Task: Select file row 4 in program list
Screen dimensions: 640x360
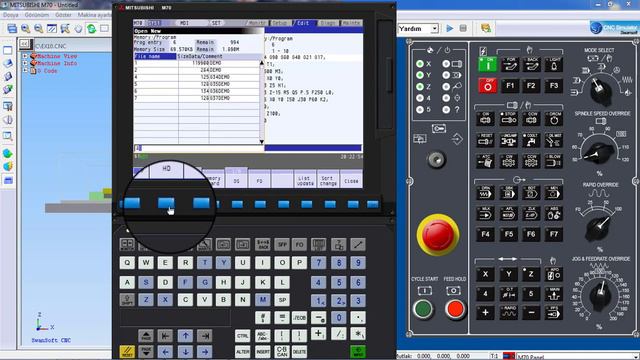Action: pos(198,77)
